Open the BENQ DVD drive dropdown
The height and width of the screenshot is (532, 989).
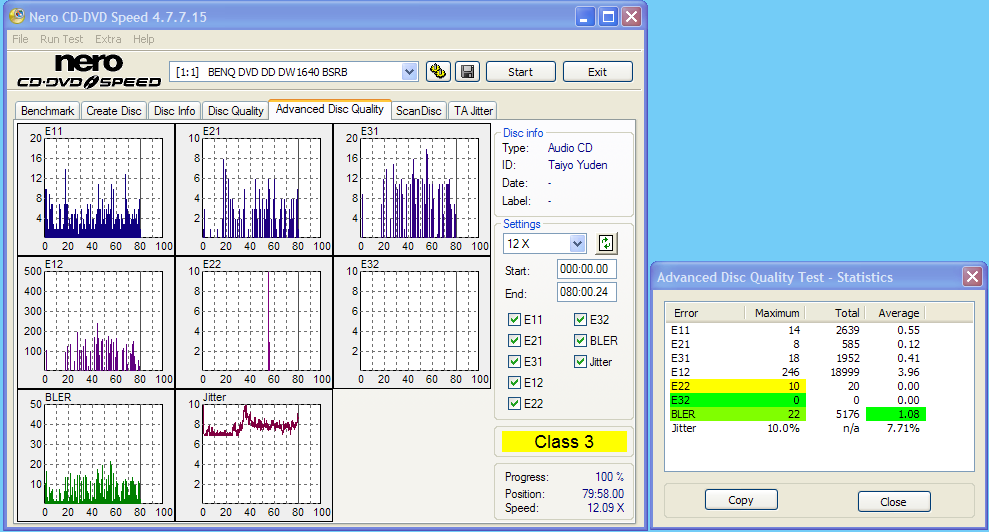pos(409,71)
